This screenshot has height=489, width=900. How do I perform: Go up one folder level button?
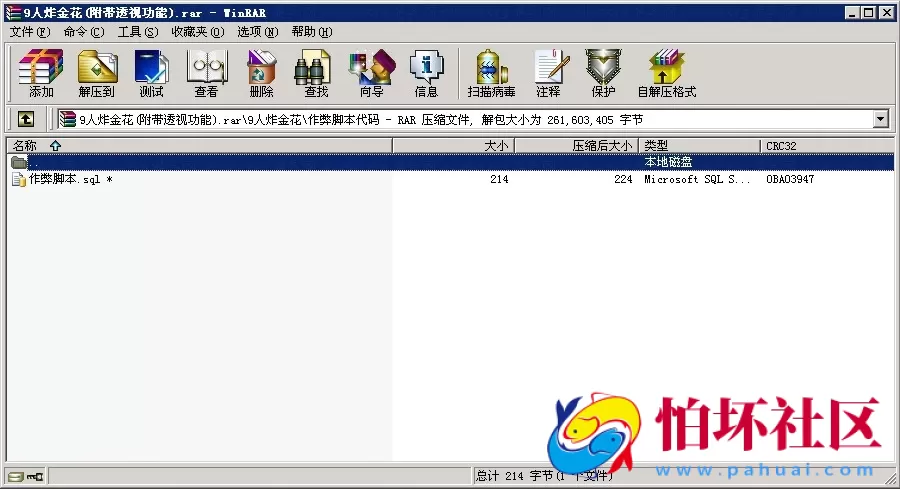[26, 119]
